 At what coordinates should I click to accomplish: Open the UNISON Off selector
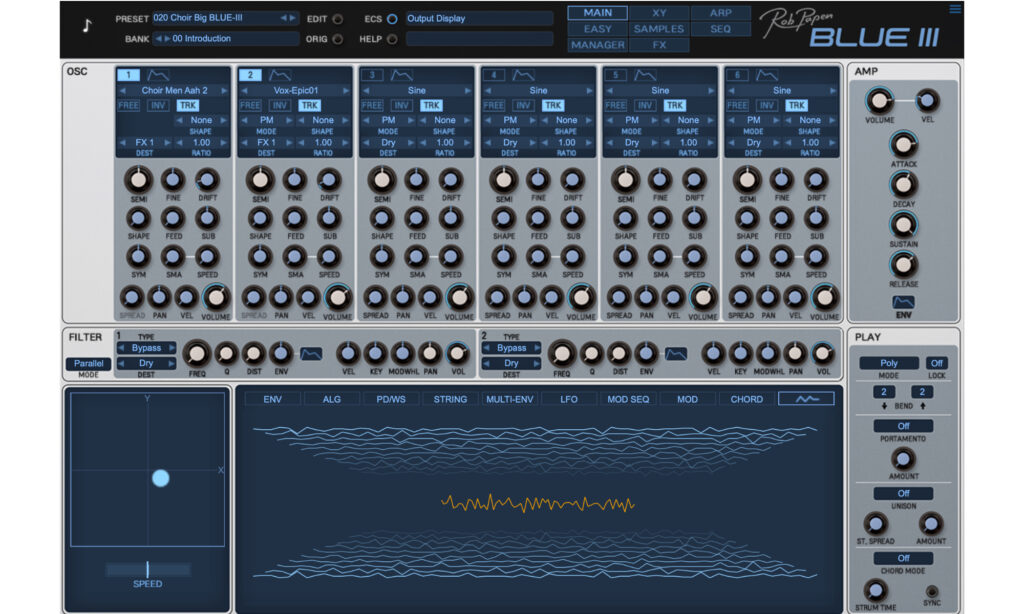pyautogui.click(x=903, y=493)
